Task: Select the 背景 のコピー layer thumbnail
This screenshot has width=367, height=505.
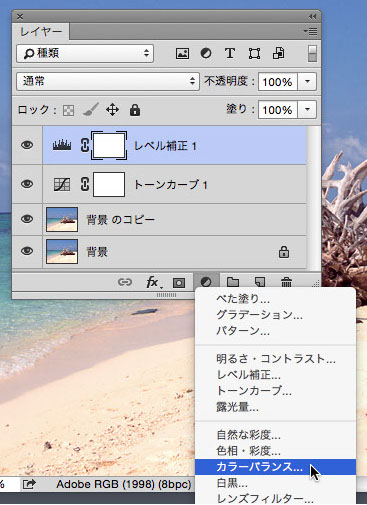Action: click(x=62, y=219)
